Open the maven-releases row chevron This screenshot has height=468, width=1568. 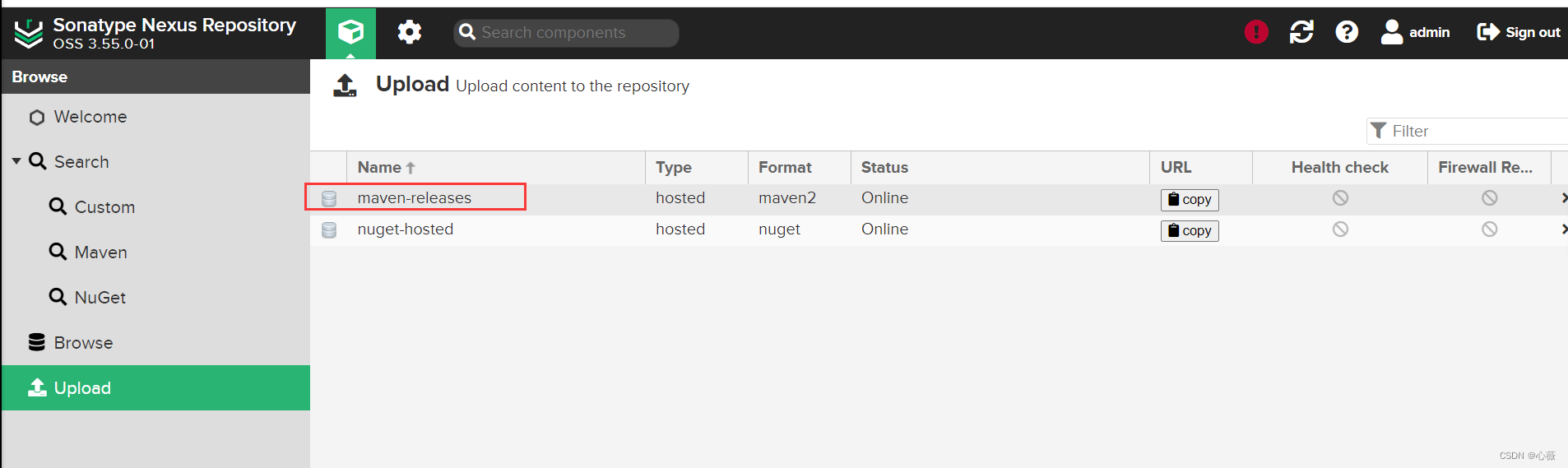click(1563, 197)
